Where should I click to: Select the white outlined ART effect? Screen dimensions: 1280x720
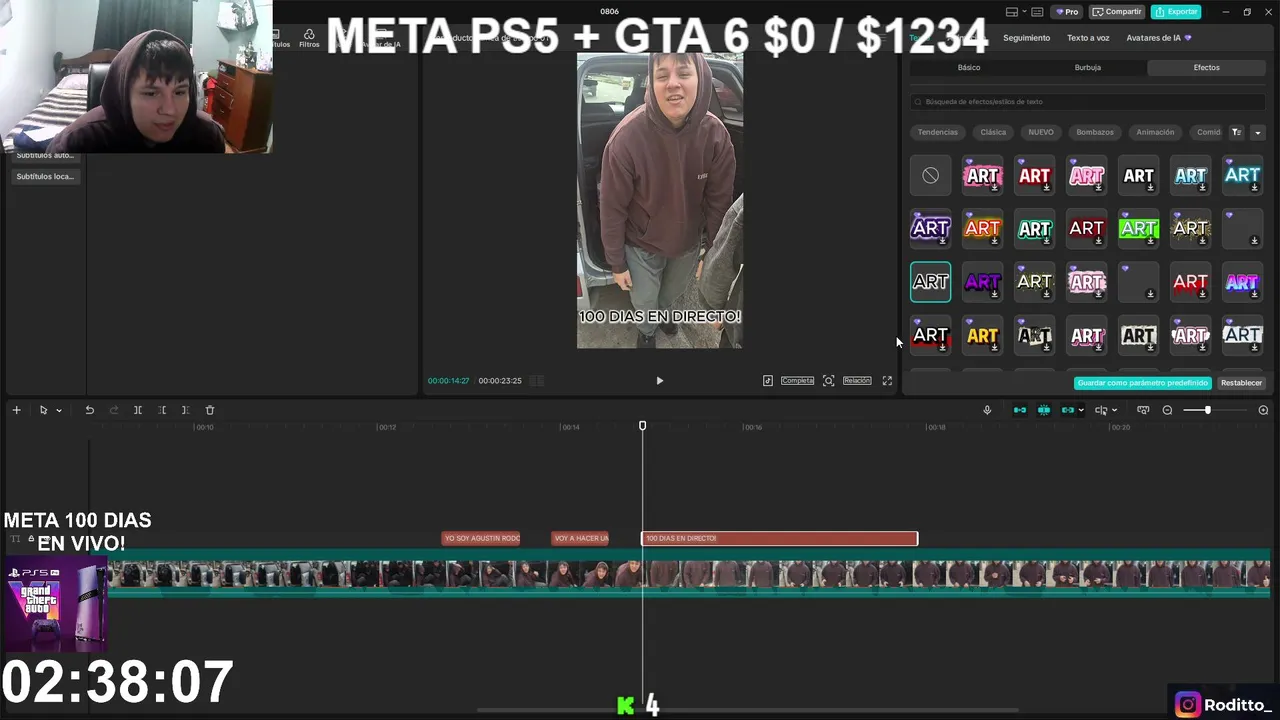click(x=931, y=282)
